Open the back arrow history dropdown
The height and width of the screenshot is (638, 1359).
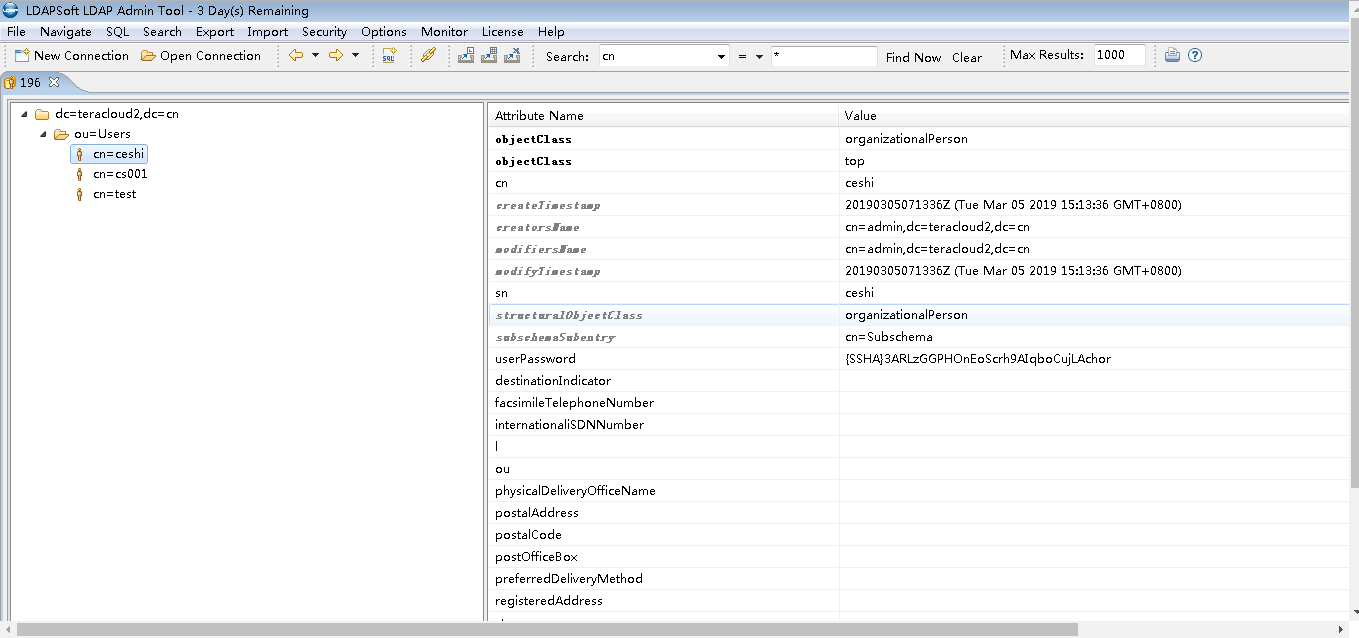[x=315, y=56]
